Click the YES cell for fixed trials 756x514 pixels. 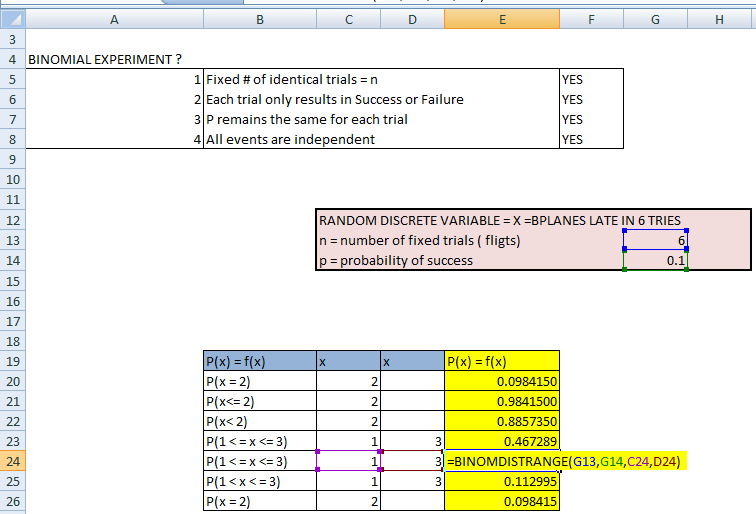(591, 79)
